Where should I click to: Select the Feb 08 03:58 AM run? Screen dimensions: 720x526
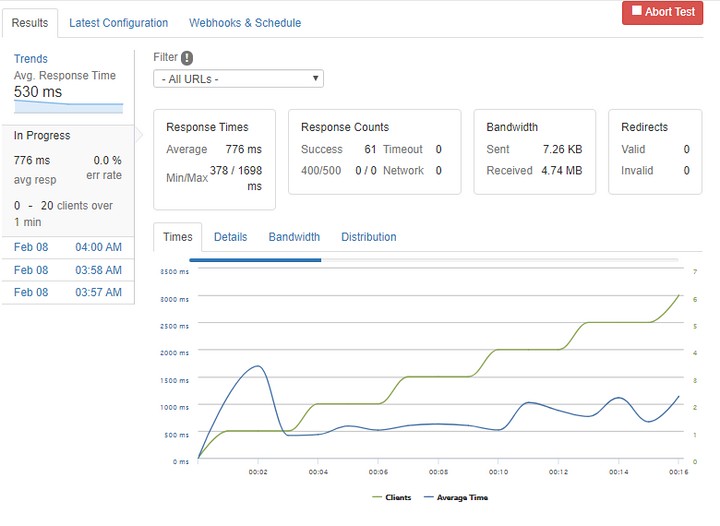tap(68, 270)
